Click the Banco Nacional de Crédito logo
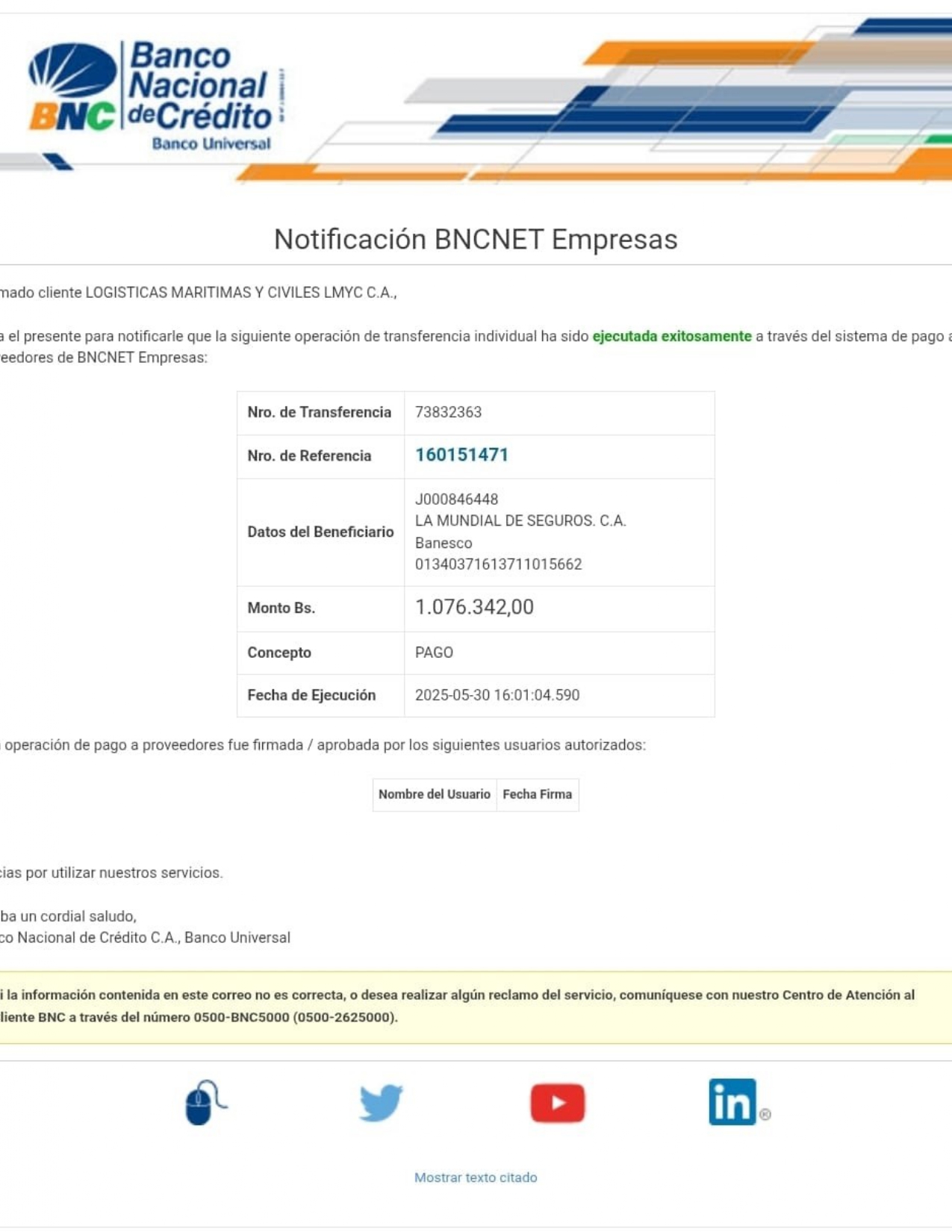 coord(153,96)
